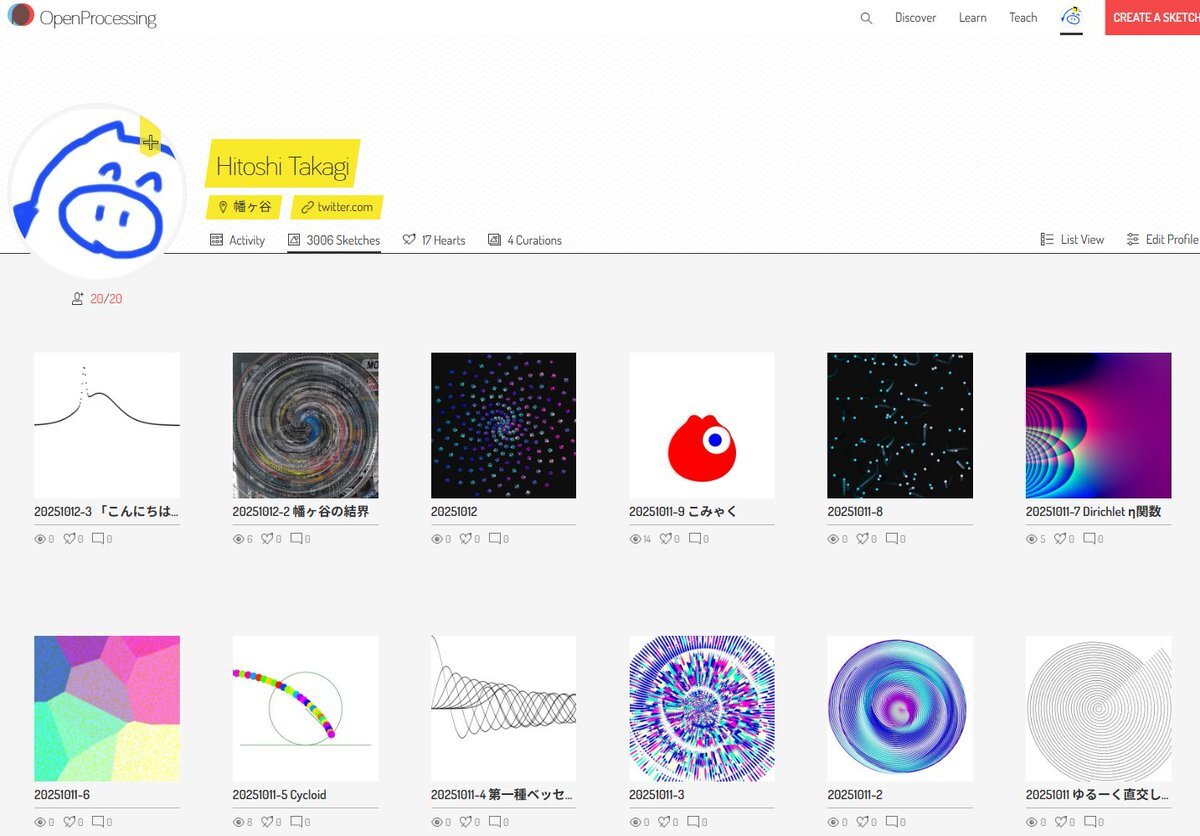This screenshot has height=836, width=1200.
Task: Open the 20251012 spiral dots thumbnail
Action: [x=503, y=425]
